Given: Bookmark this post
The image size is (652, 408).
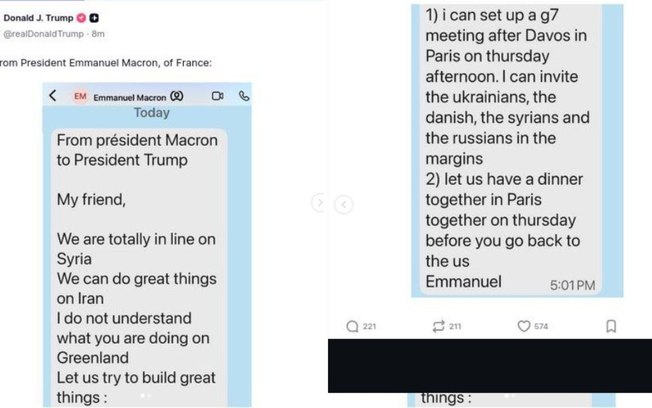Looking at the screenshot, I should [x=611, y=326].
